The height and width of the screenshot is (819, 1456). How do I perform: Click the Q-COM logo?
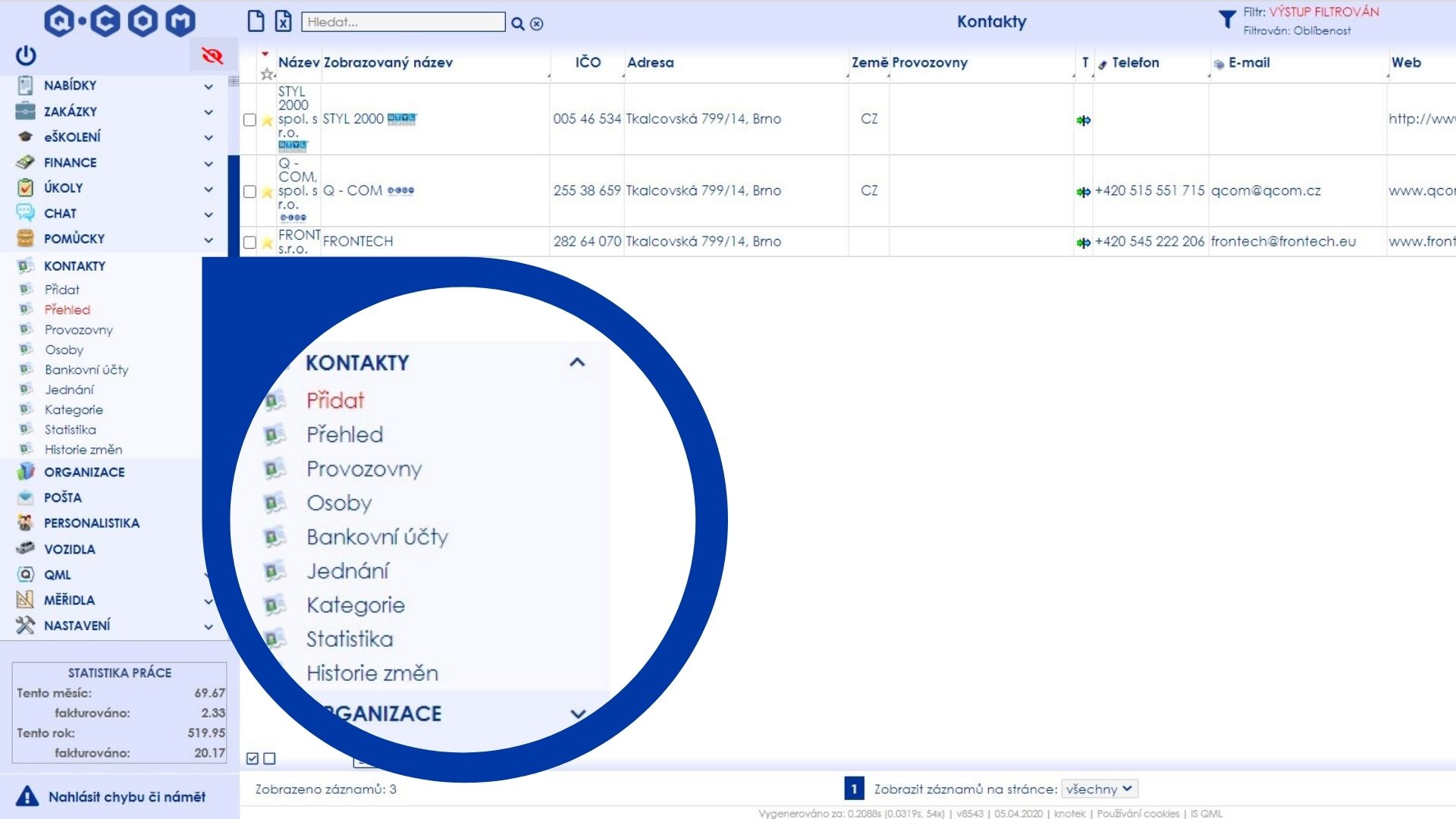[x=120, y=21]
